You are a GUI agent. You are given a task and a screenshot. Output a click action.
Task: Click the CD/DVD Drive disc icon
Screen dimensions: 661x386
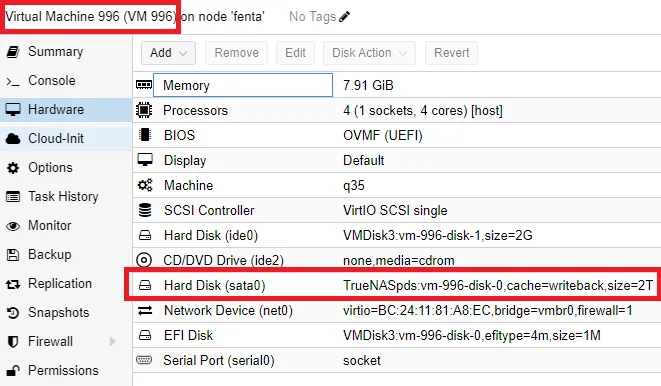144,260
